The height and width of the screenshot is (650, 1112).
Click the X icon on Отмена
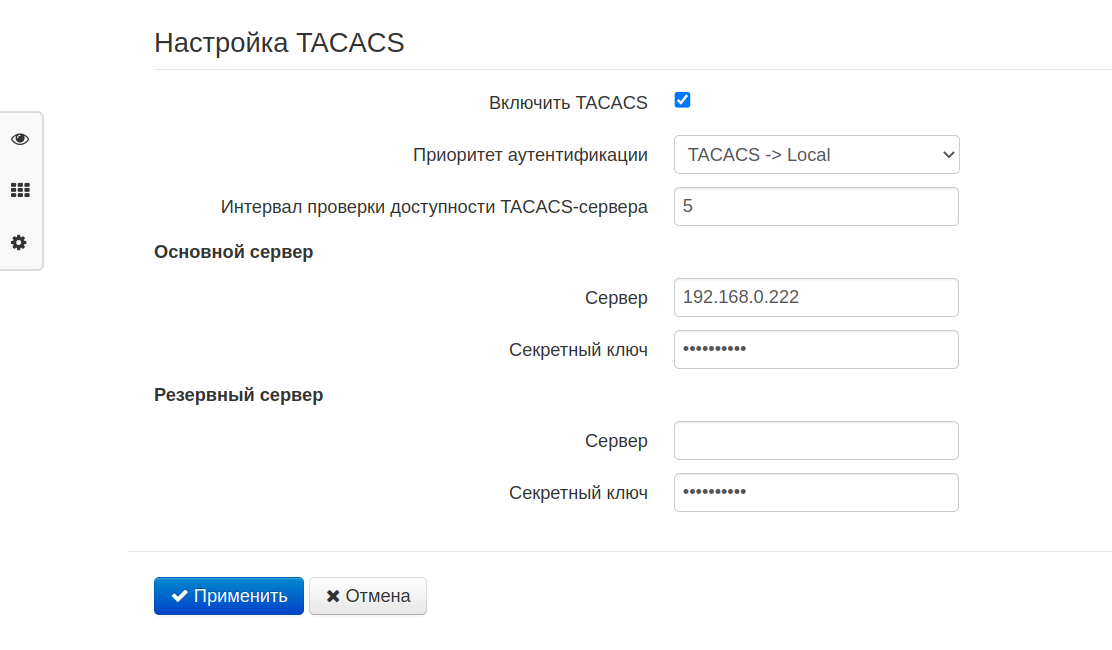[333, 596]
